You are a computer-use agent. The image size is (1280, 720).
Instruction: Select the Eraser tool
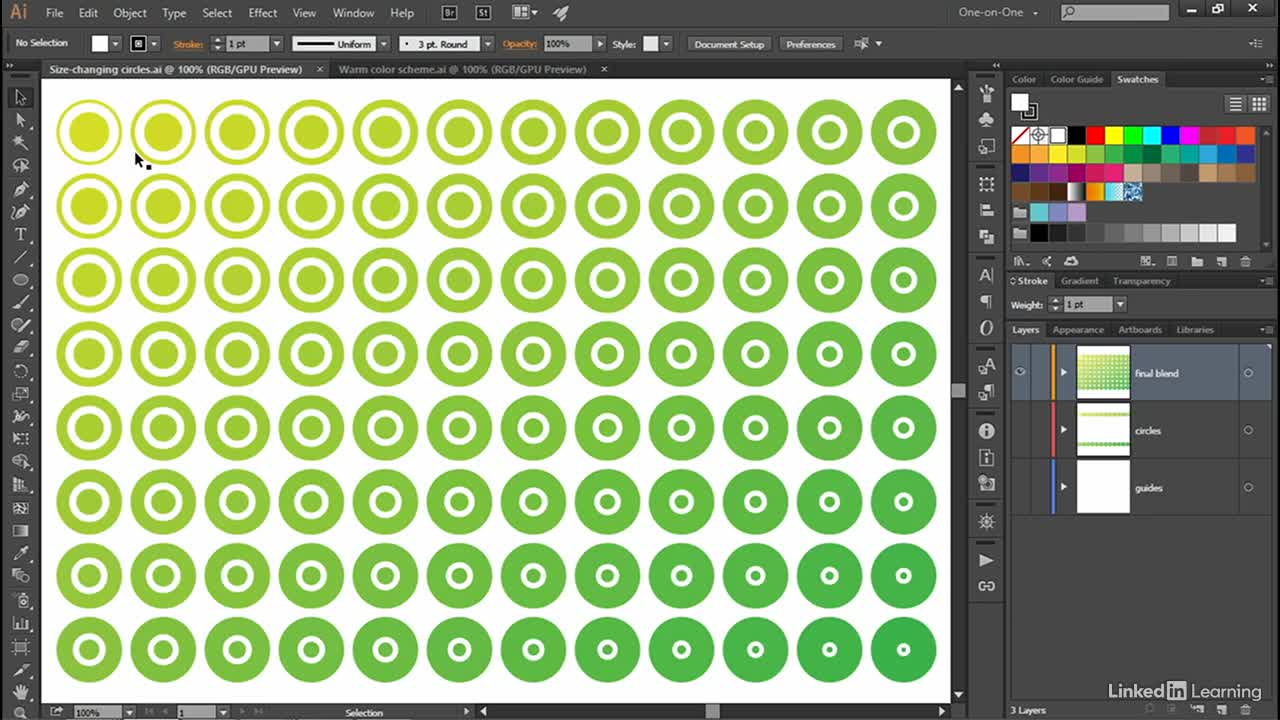pos(20,349)
